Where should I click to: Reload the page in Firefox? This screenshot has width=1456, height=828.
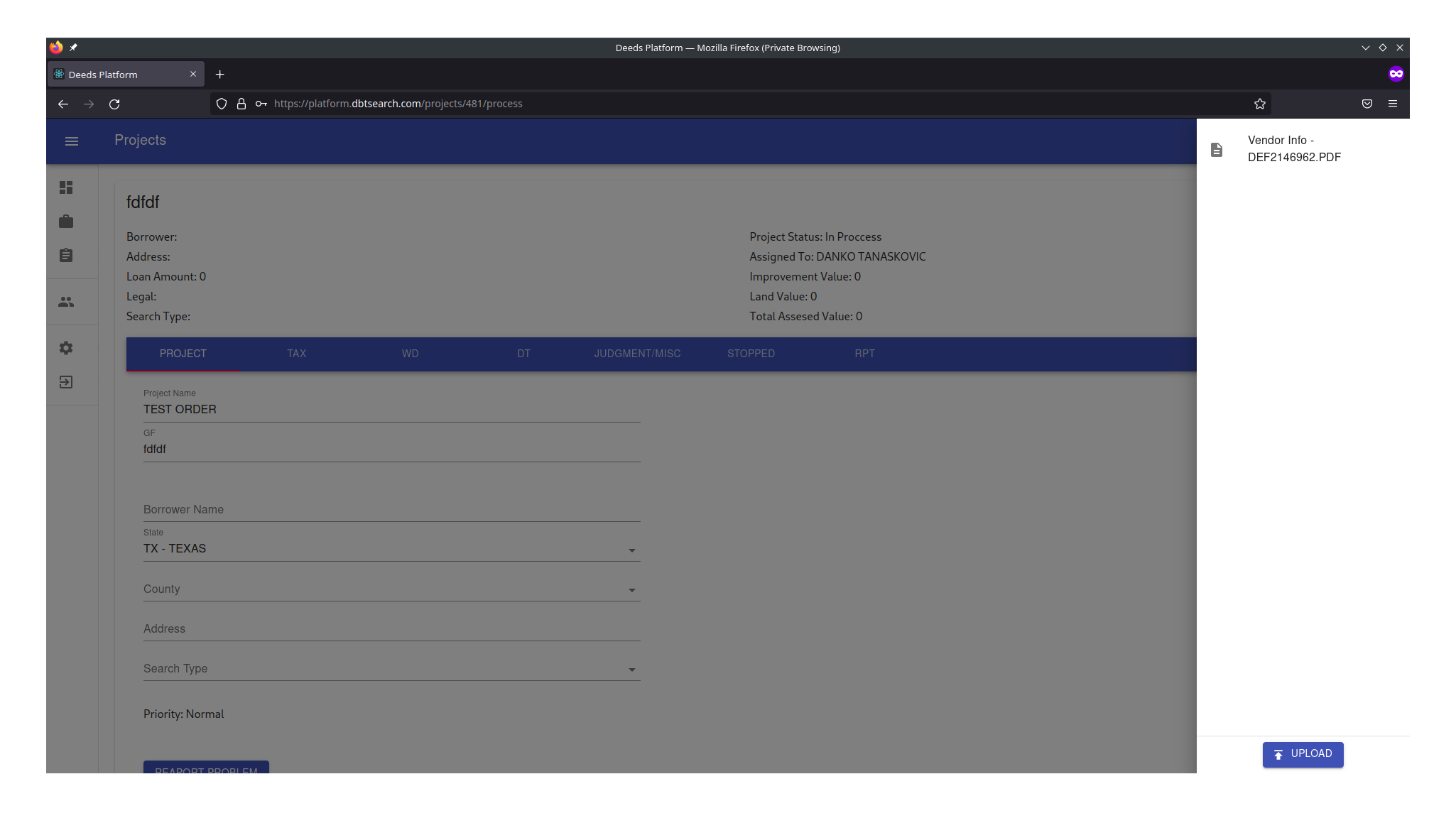tap(114, 104)
